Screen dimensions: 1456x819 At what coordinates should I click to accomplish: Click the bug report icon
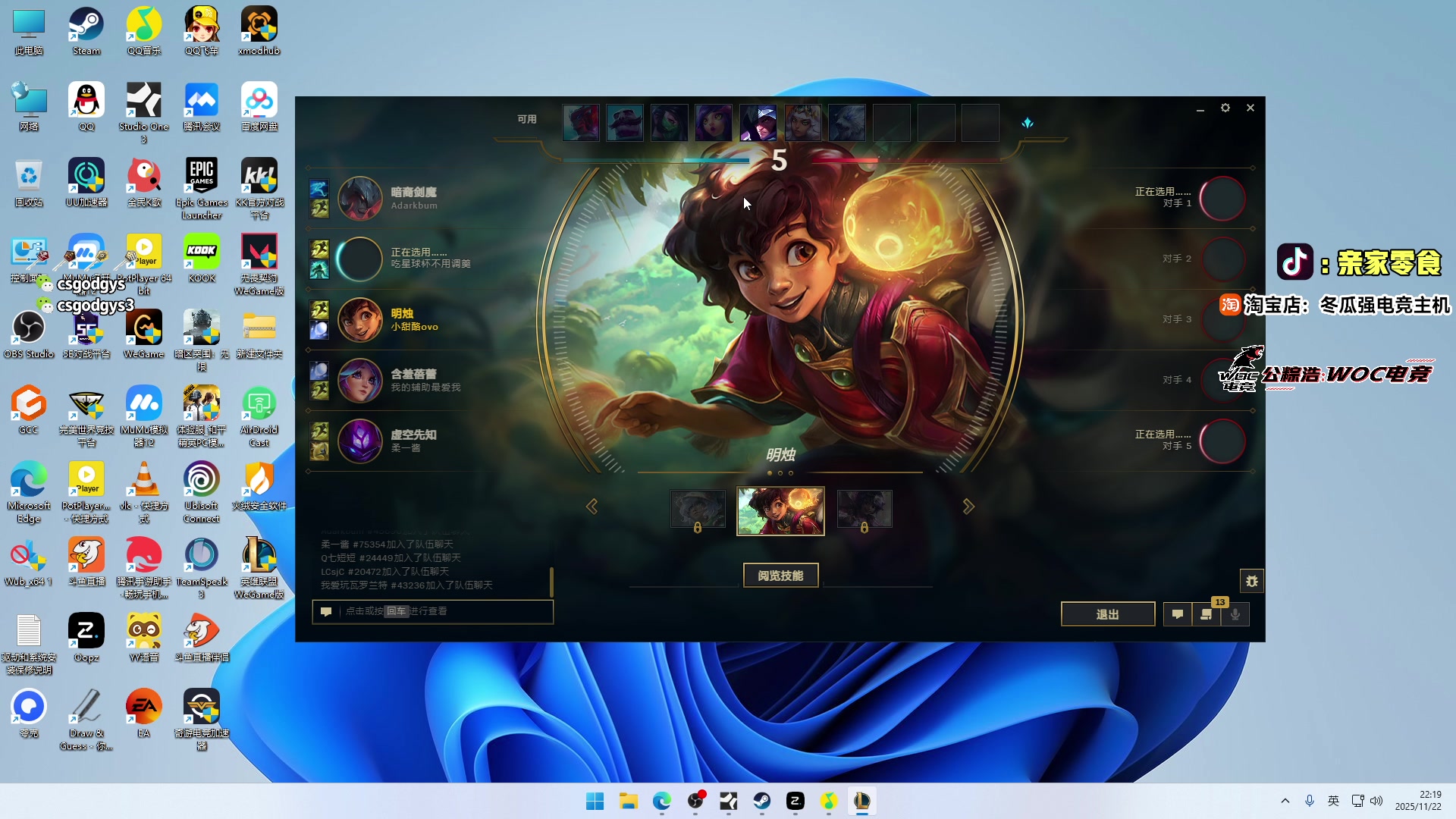1252,582
